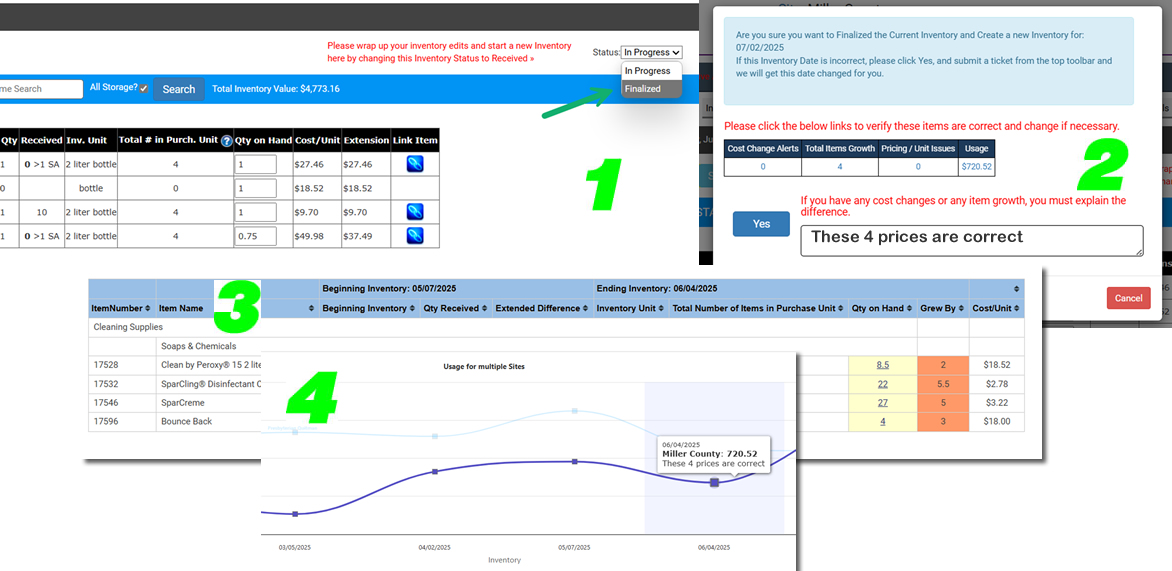This screenshot has width=1172, height=571.
Task: Click the help icon beside Total # in Purch. Unit
Action: click(226, 141)
